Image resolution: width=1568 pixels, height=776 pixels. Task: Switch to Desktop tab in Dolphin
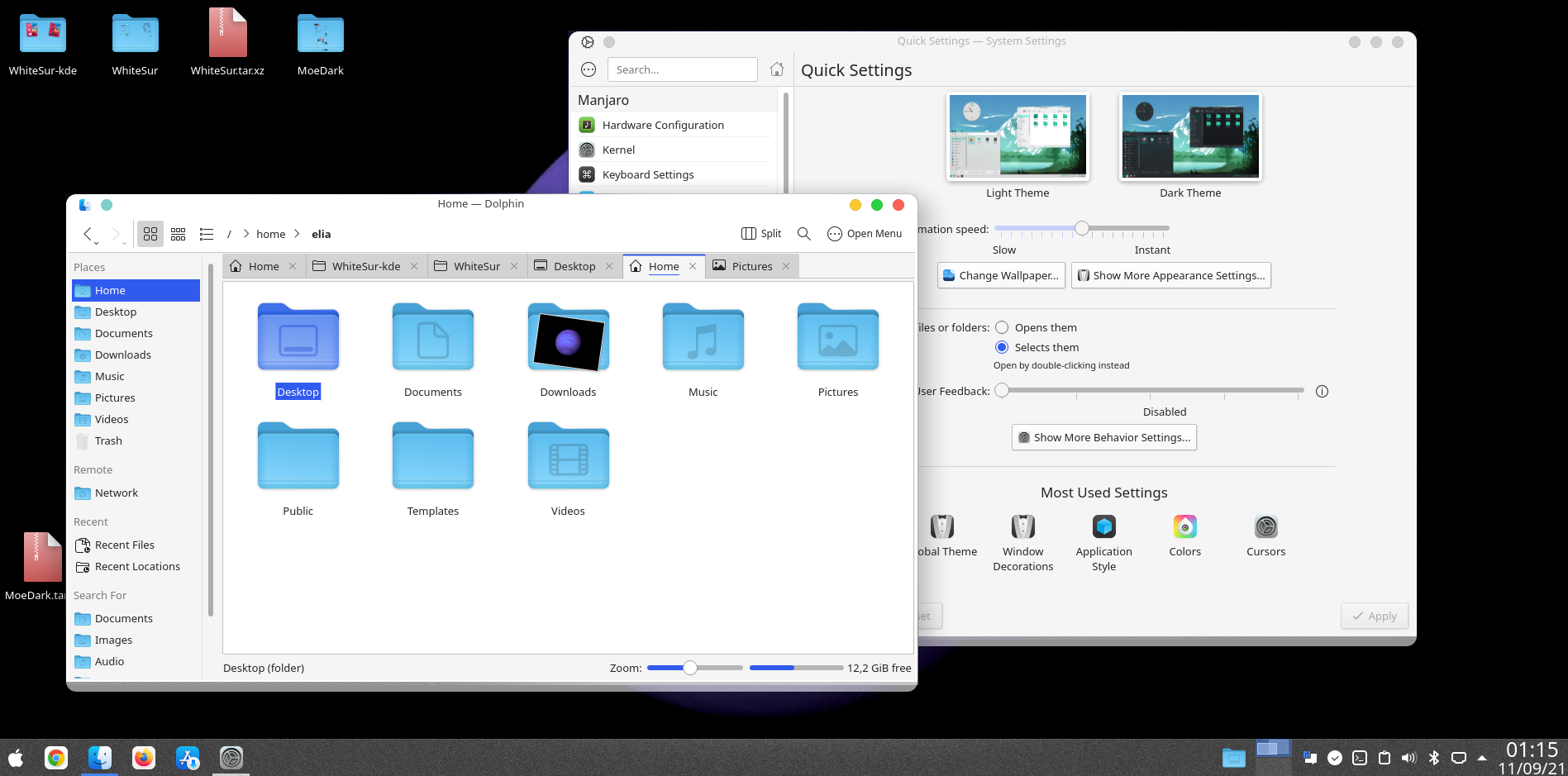click(574, 266)
